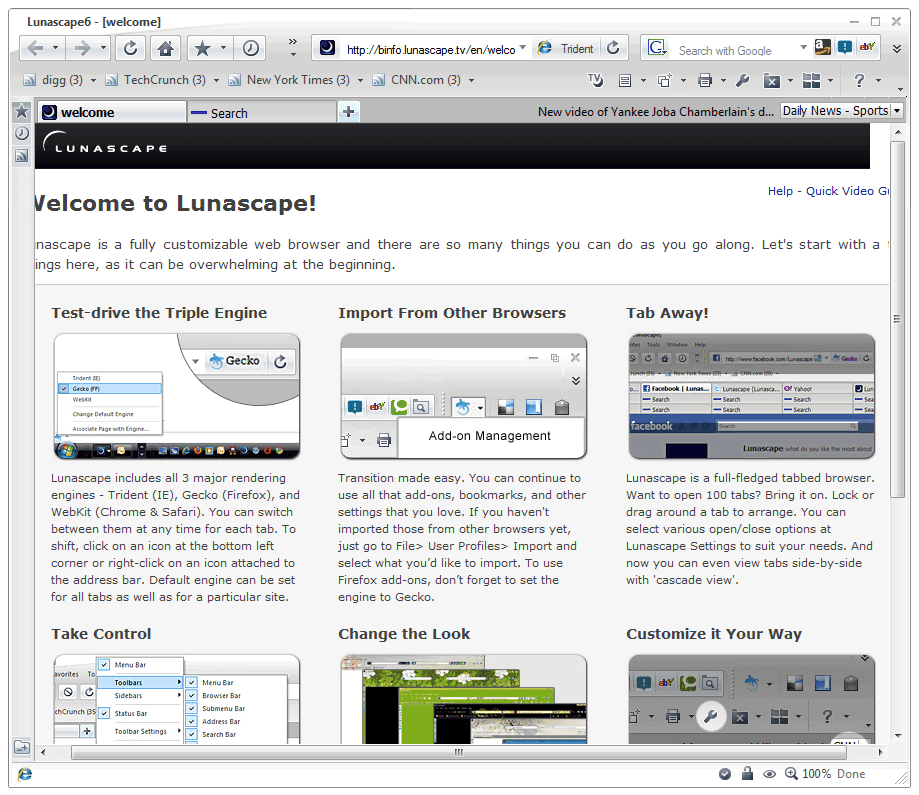Click the tile windows layout icon
This screenshot has height=795, width=919.
(811, 80)
